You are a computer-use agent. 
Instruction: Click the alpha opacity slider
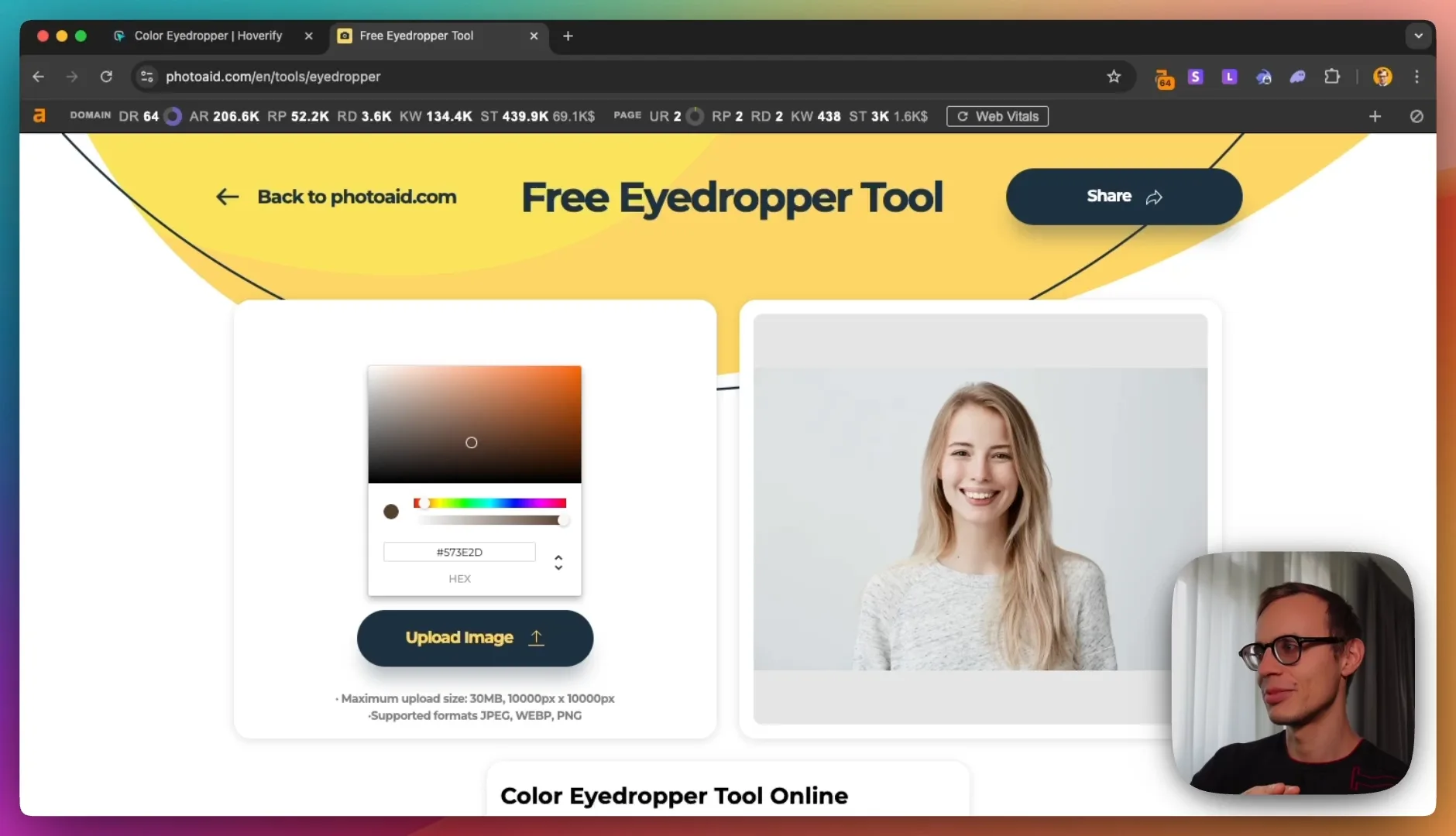pos(490,521)
